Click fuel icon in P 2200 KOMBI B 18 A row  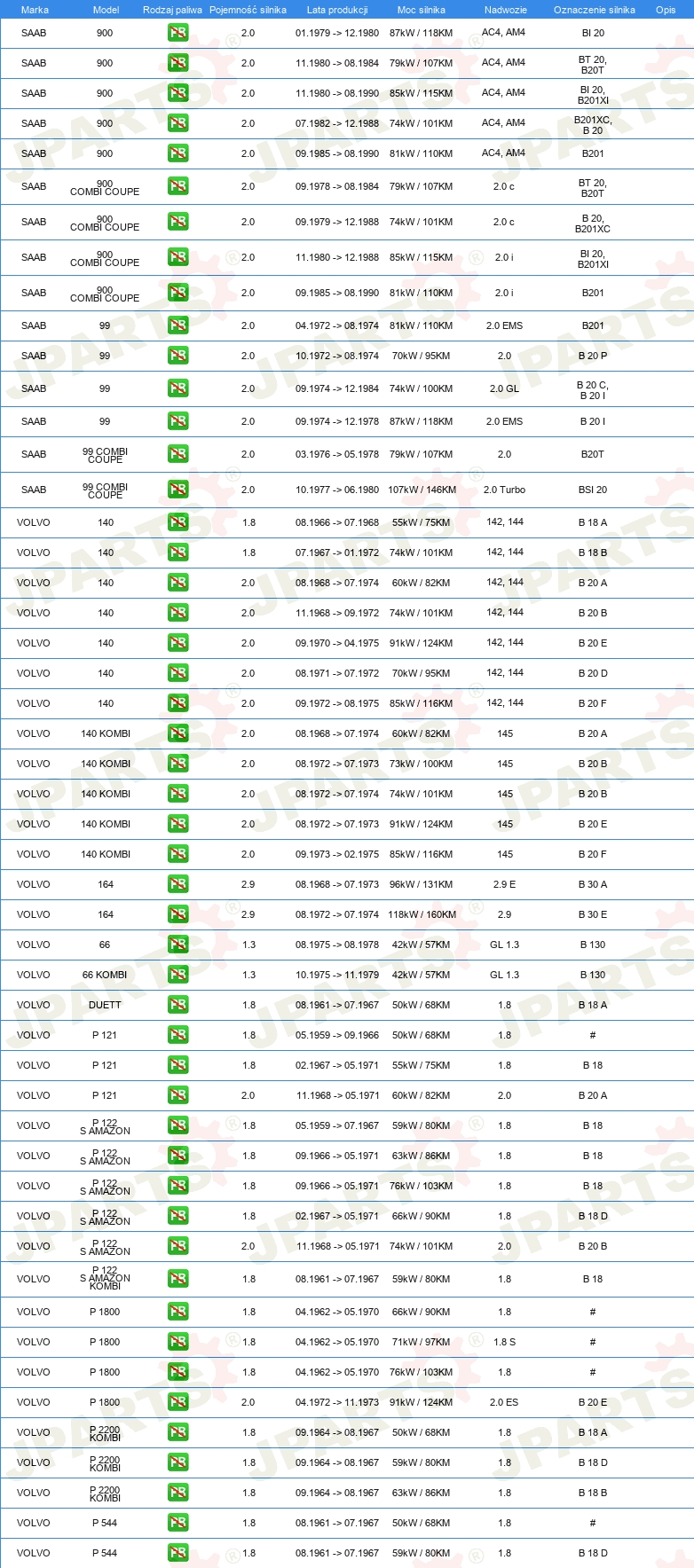[178, 1432]
